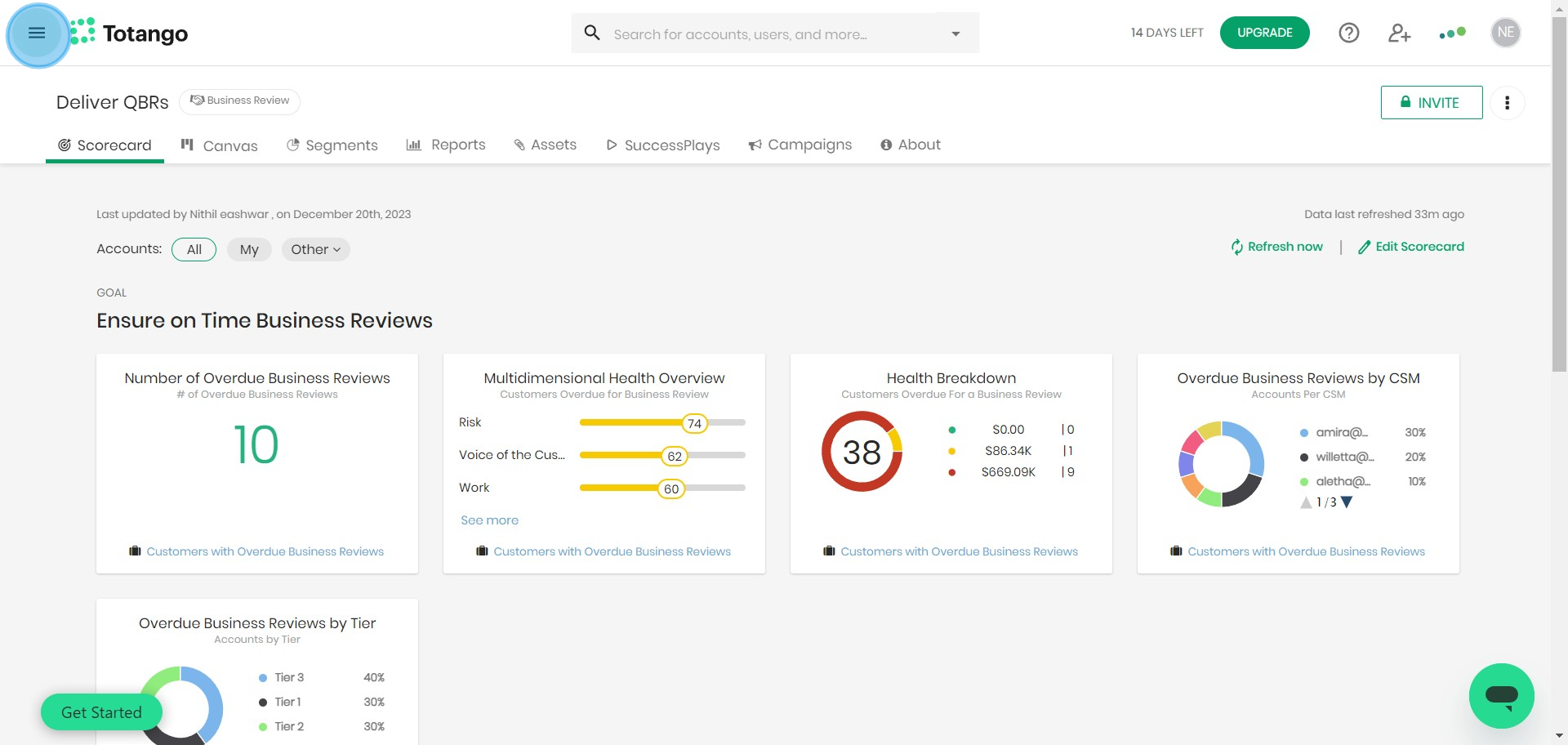Screen dimensions: 1568x745
Task: Switch to the Segments tab
Action: tap(332, 145)
